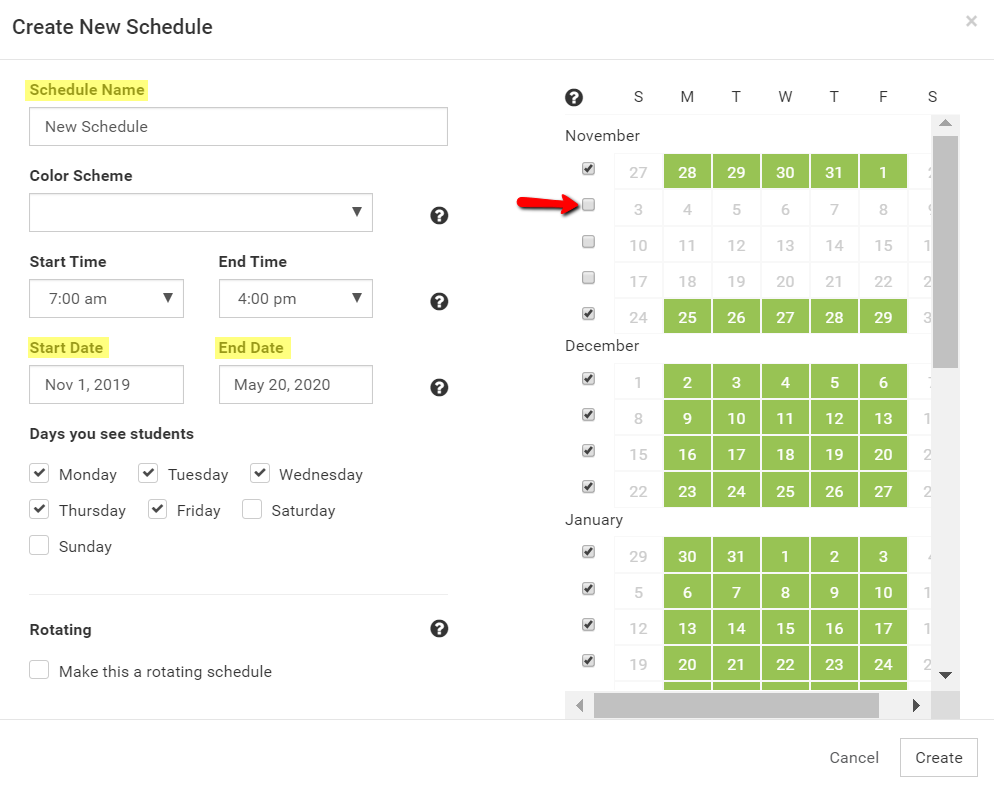Click the help icon beside End Time

point(439,301)
